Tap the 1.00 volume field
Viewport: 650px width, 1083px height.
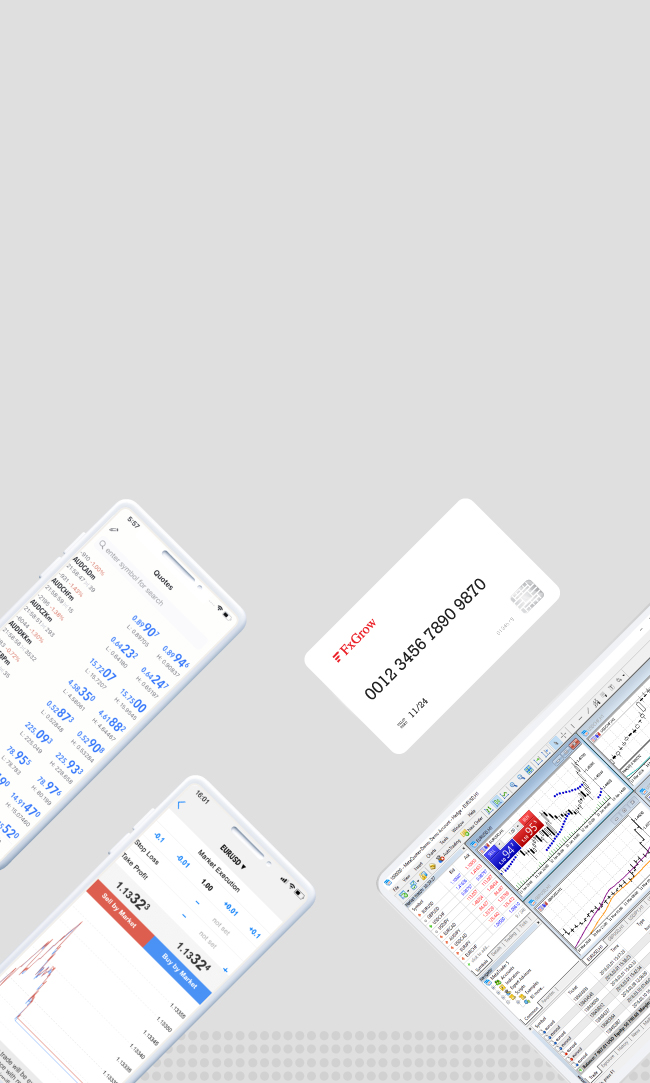click(207, 885)
